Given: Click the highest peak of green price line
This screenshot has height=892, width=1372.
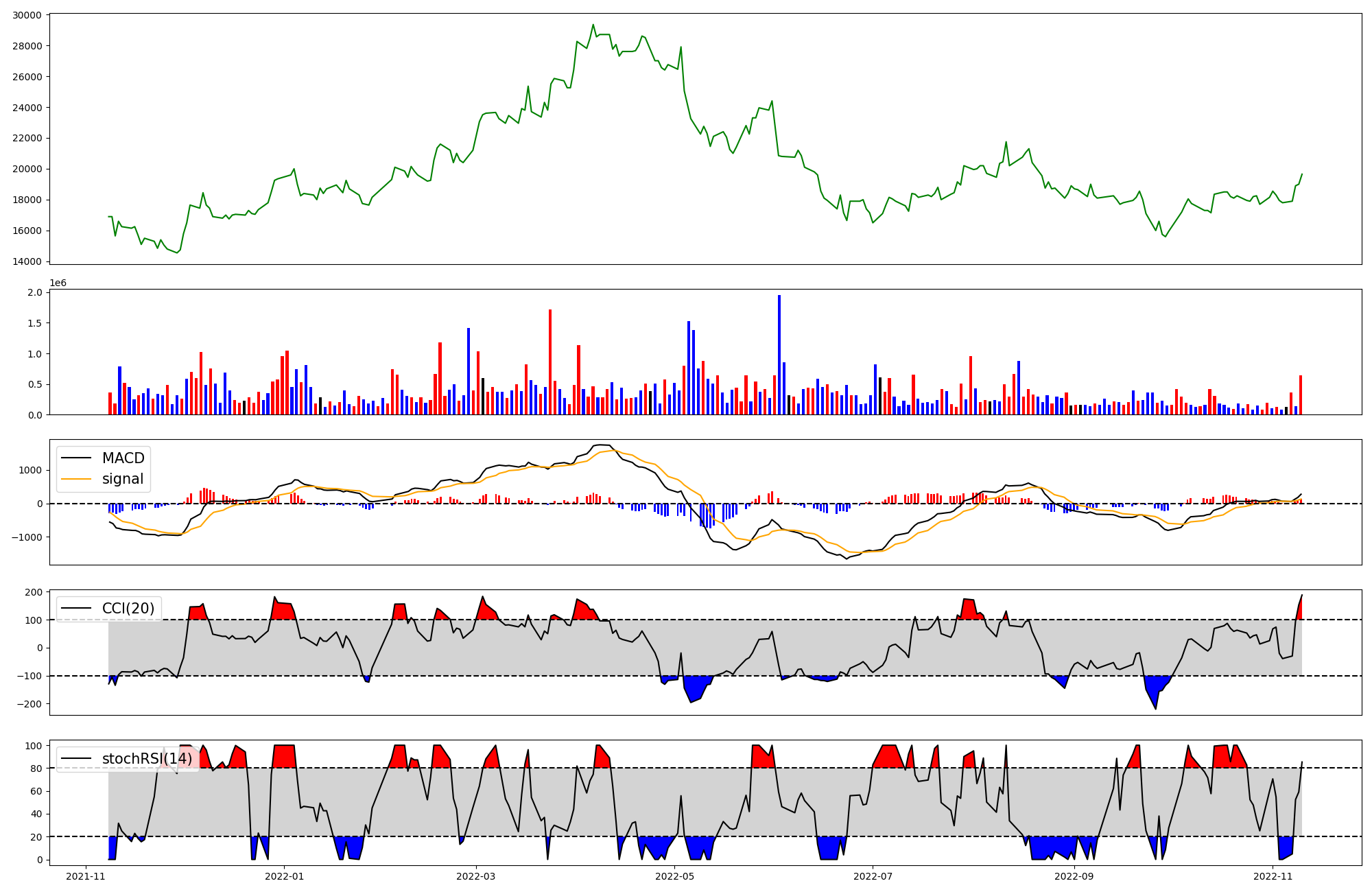Looking at the screenshot, I should [x=593, y=25].
